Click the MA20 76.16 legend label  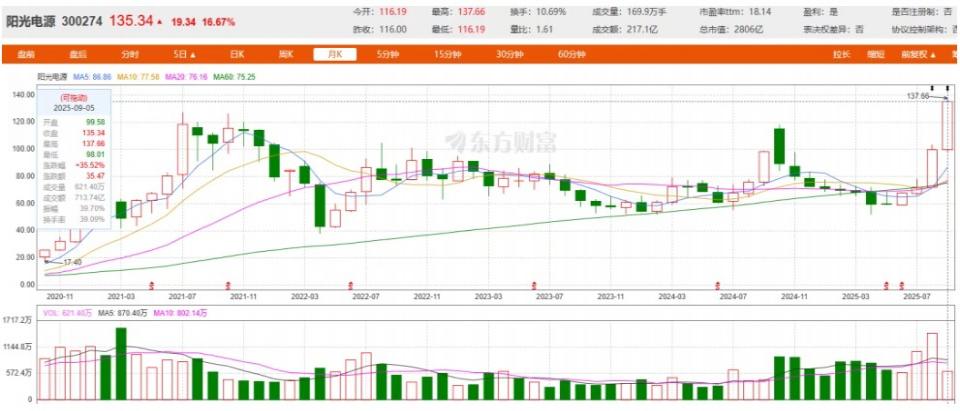pyautogui.click(x=187, y=77)
